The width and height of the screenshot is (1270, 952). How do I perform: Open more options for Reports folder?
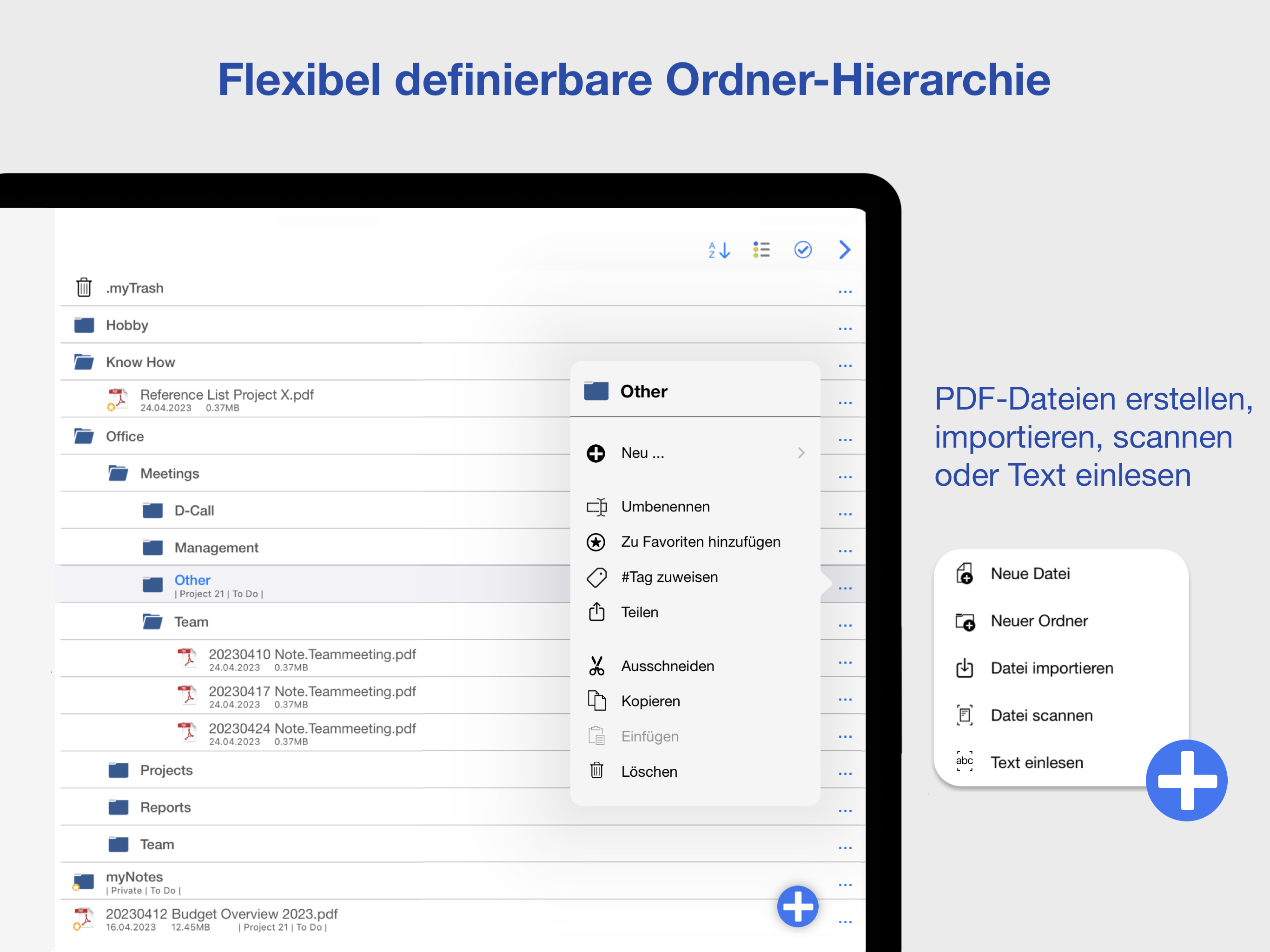pos(845,811)
